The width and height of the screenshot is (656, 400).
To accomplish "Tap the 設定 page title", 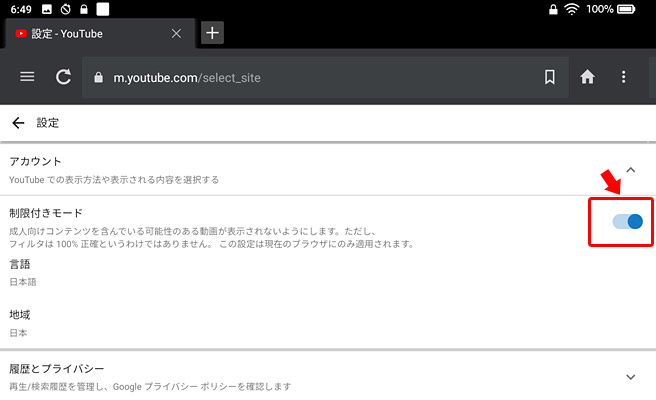I will [48, 123].
